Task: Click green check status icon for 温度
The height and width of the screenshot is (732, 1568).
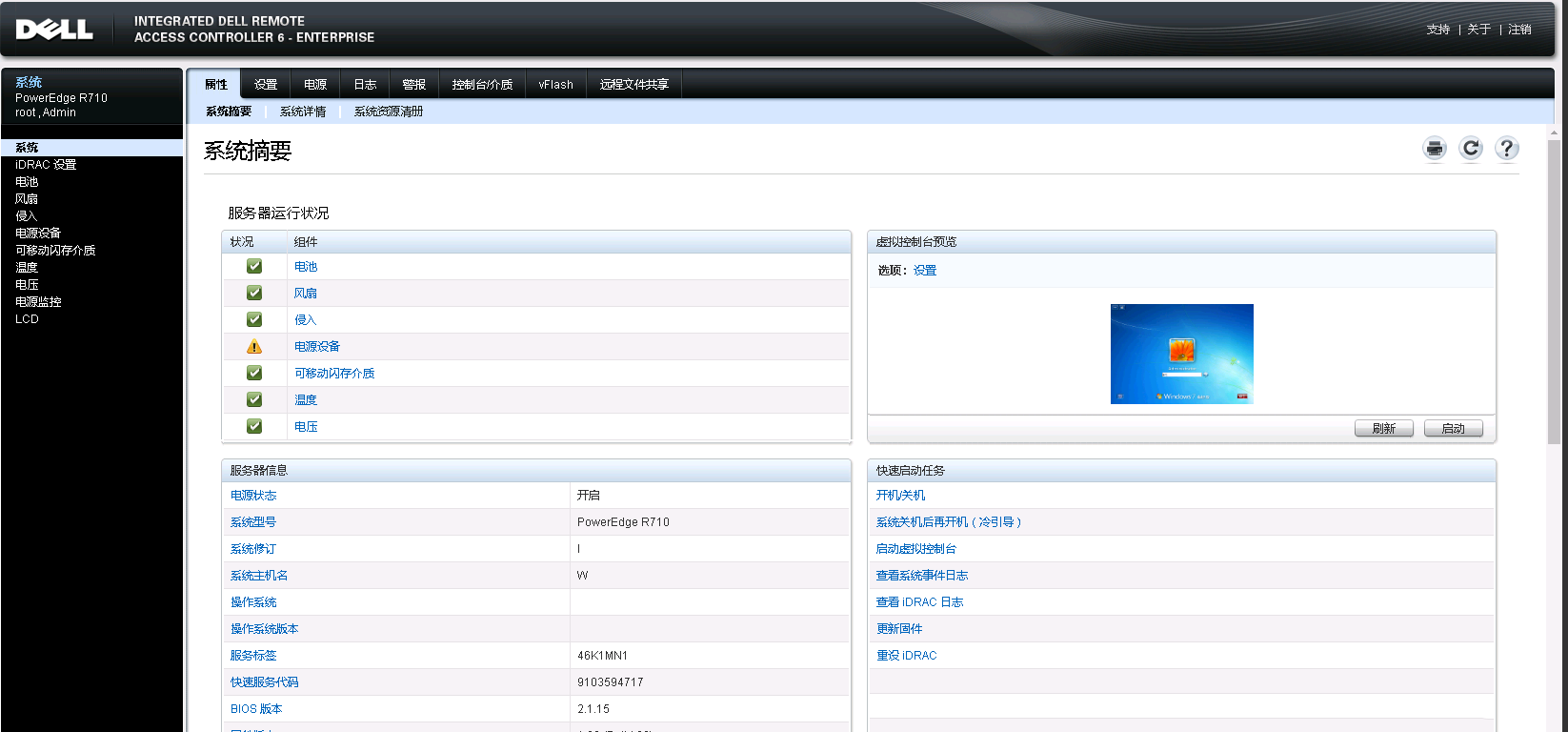Action: click(x=254, y=400)
